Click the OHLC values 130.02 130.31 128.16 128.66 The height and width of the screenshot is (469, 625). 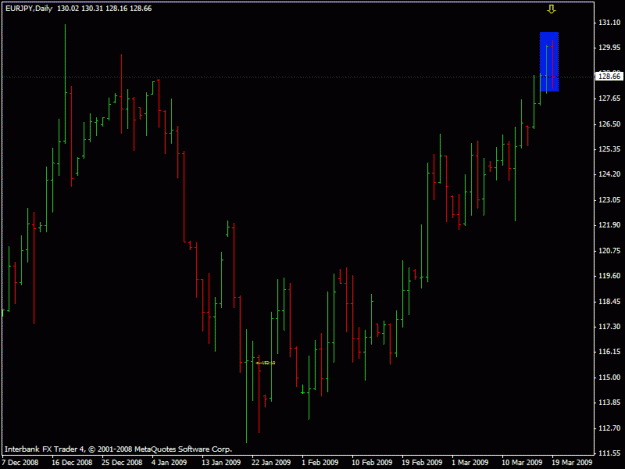point(104,8)
